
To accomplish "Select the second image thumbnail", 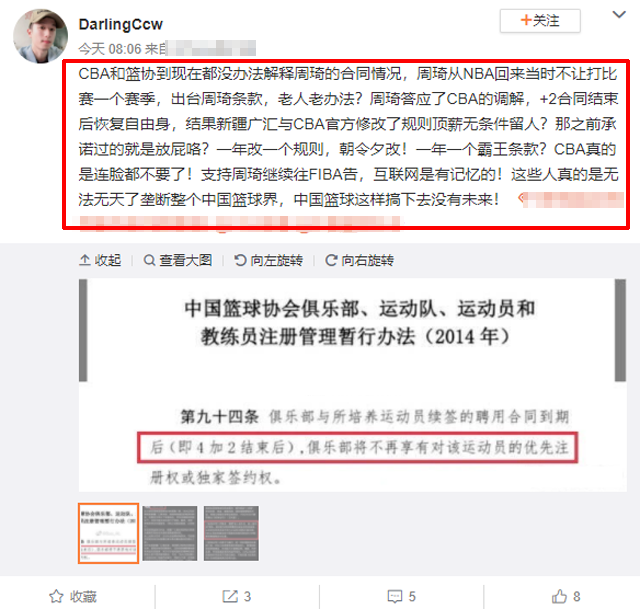I will (x=170, y=533).
